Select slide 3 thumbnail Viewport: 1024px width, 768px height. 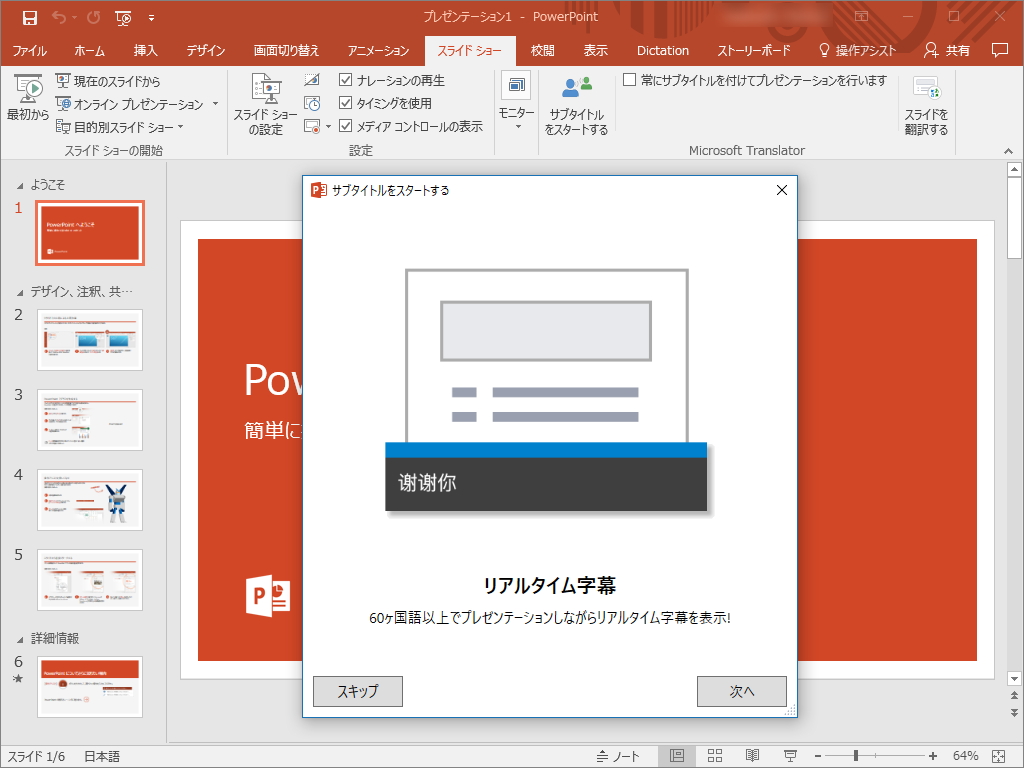pyautogui.click(x=90, y=420)
